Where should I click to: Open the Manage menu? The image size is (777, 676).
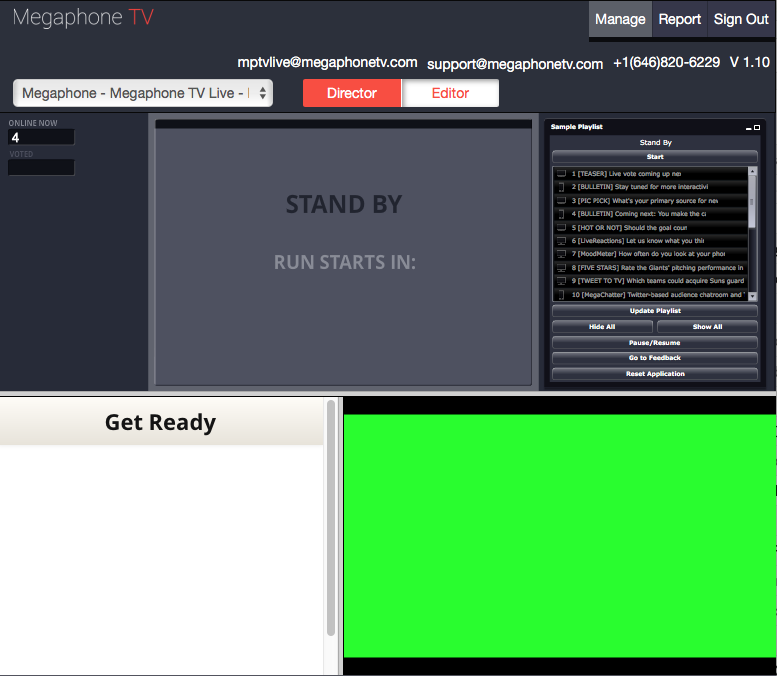tap(620, 19)
